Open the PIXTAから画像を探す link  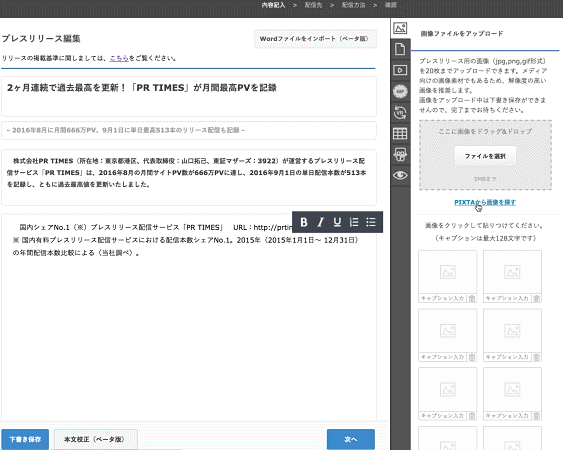[485, 203]
